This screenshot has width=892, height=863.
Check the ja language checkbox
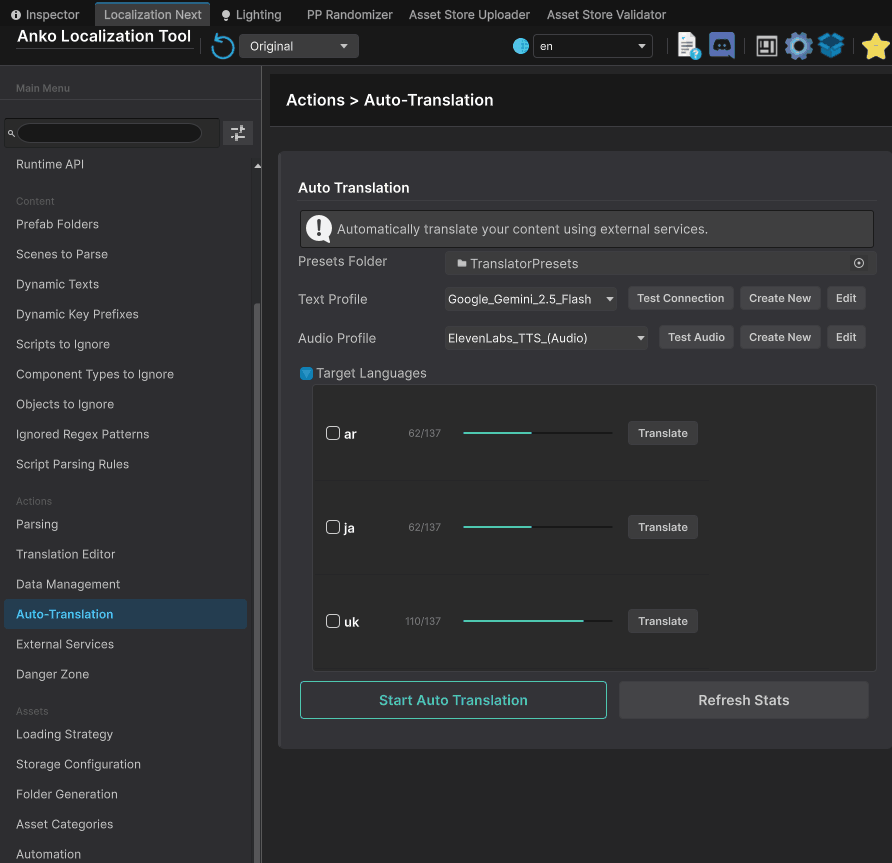click(x=333, y=526)
